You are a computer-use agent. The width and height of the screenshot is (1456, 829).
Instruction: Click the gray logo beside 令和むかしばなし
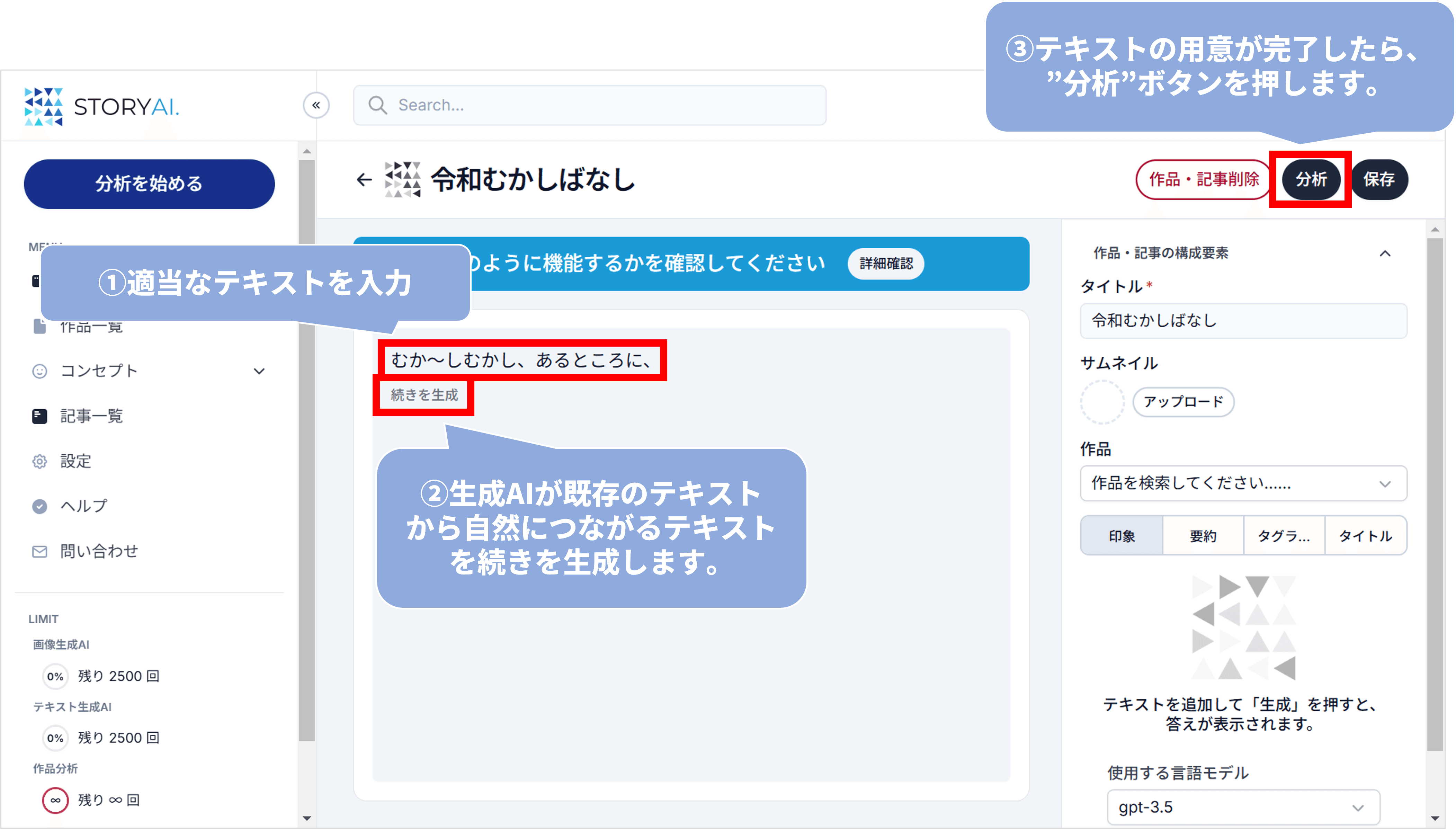[x=402, y=179]
